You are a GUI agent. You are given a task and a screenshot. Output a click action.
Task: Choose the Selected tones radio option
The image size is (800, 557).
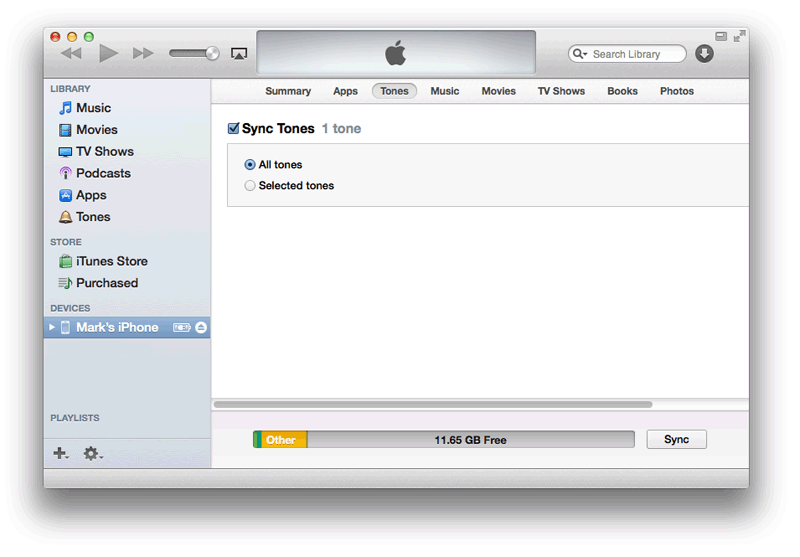coord(250,186)
